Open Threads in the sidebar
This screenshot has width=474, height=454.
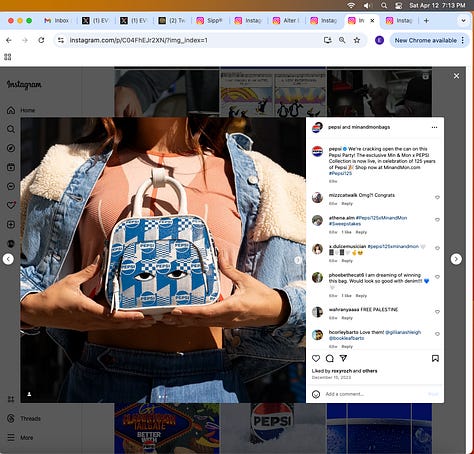point(24,419)
